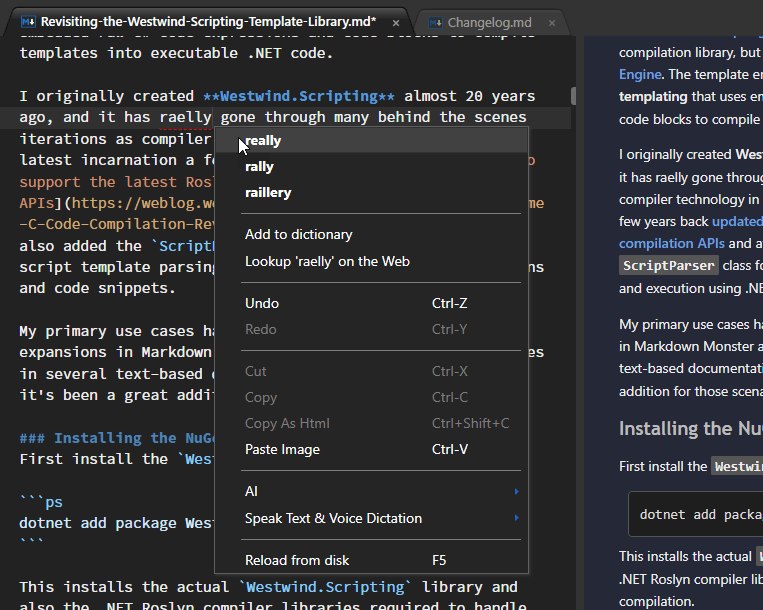Image resolution: width=763 pixels, height=610 pixels.
Task: Open the "compilation APIs" preview link
Action: [x=672, y=243]
